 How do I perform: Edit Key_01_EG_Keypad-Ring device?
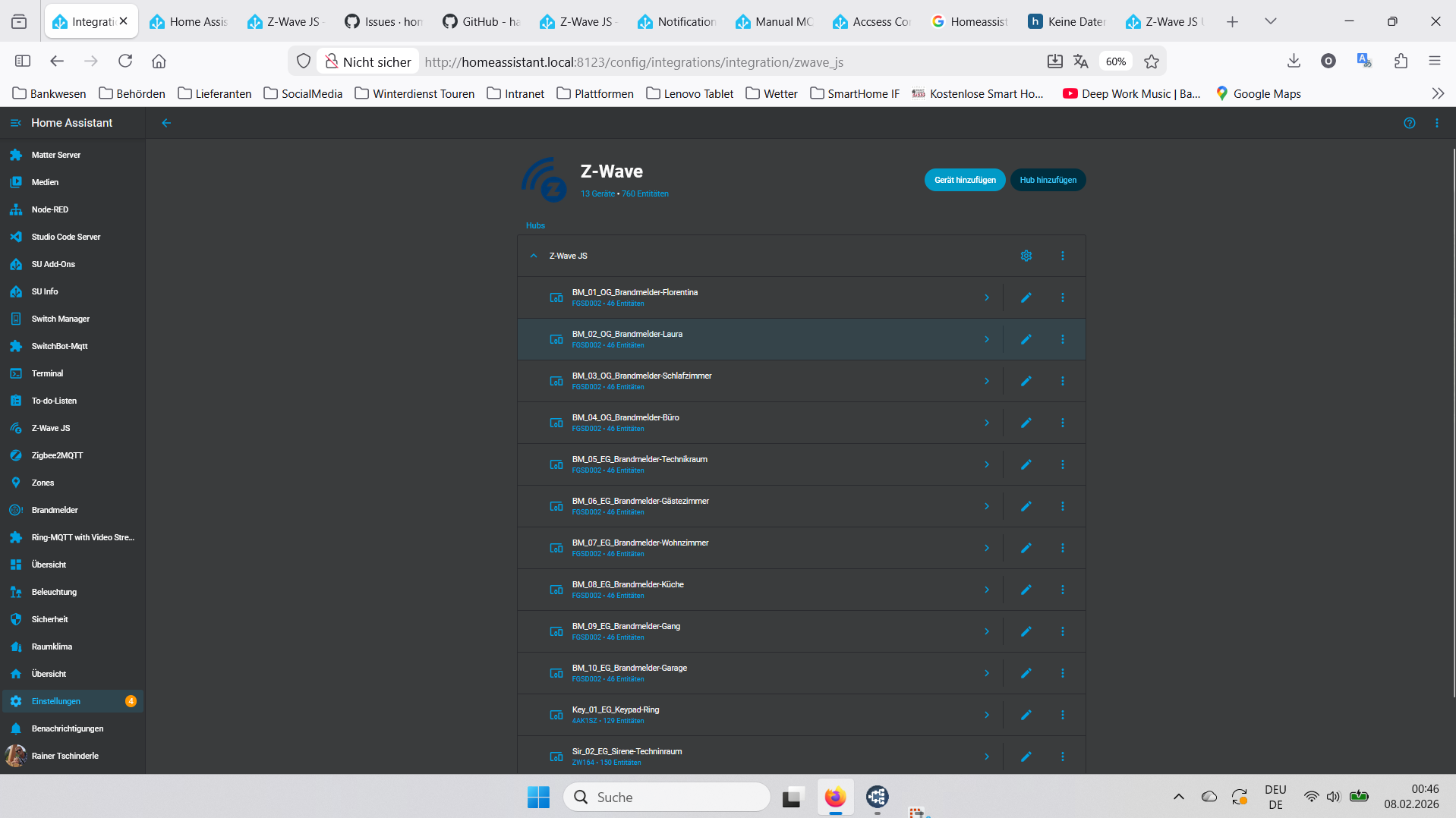click(1026, 715)
